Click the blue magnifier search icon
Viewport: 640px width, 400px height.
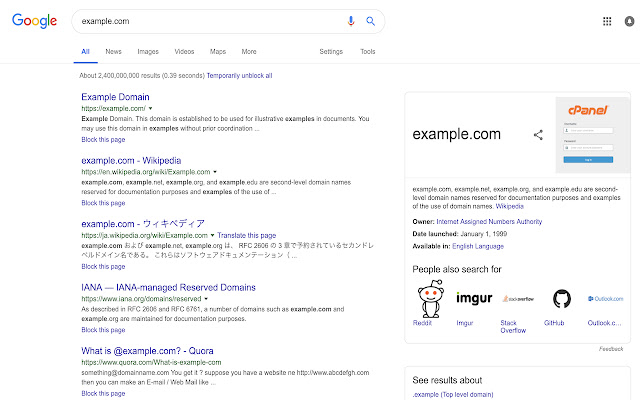coord(370,21)
